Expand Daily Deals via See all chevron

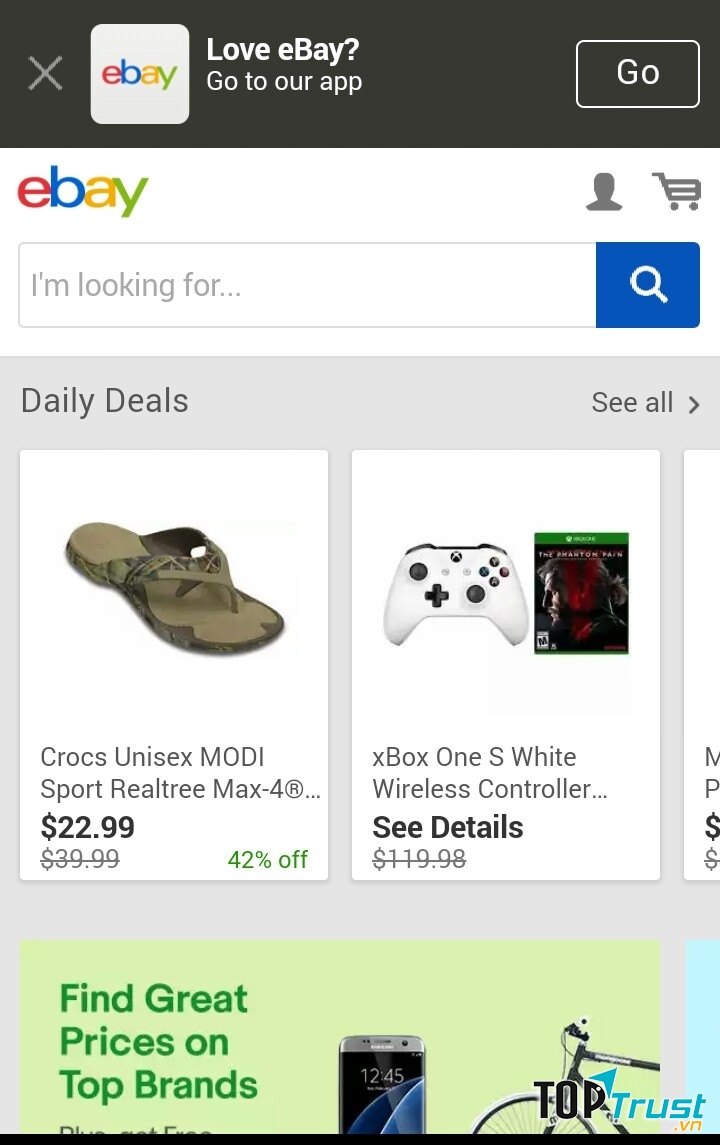[693, 403]
